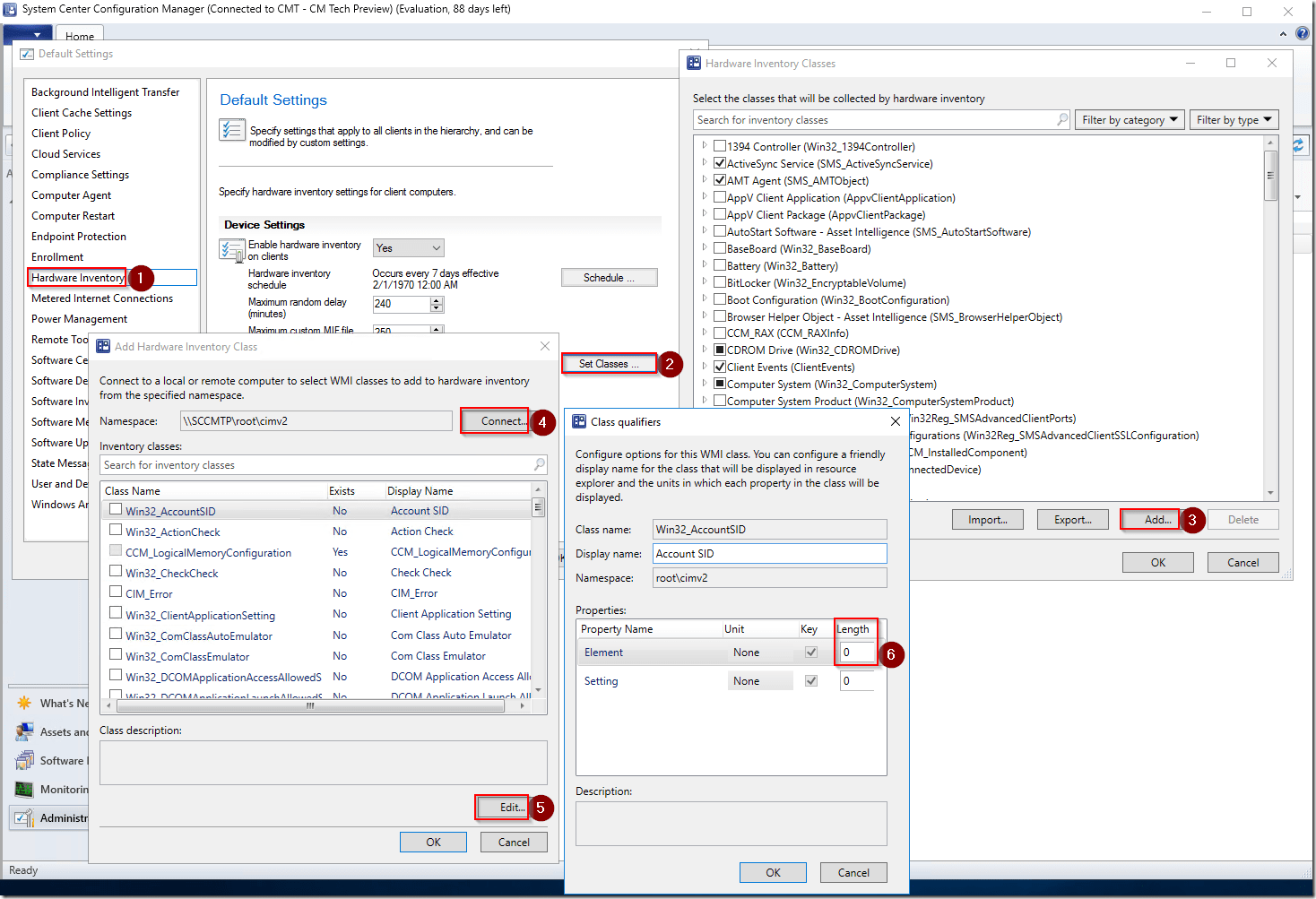Click the Monitoring workspace icon
Screen dimensions: 1316x899
pos(24,789)
